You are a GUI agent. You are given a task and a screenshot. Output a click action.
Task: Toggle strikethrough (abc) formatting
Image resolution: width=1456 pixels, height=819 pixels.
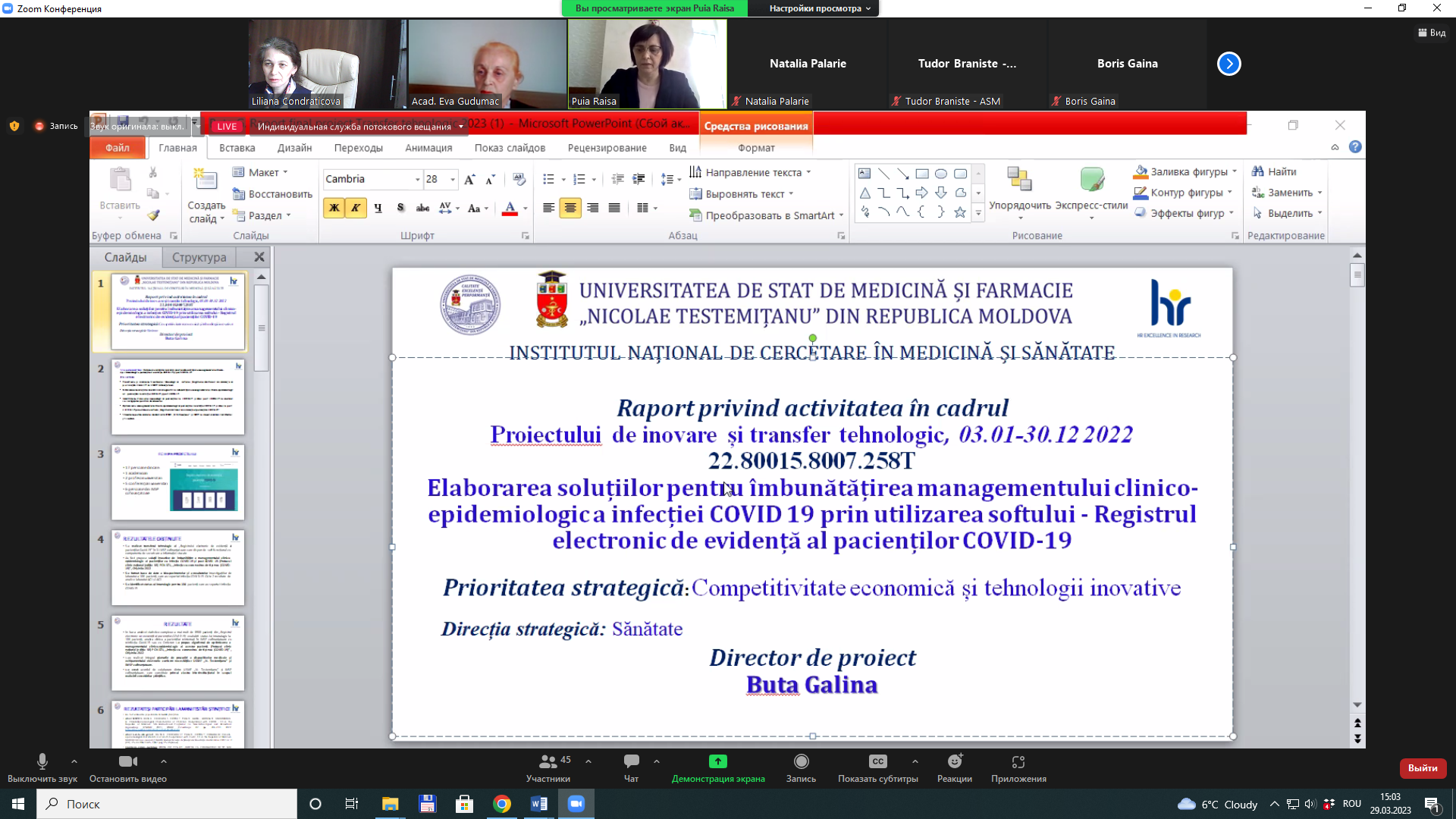[x=423, y=209]
